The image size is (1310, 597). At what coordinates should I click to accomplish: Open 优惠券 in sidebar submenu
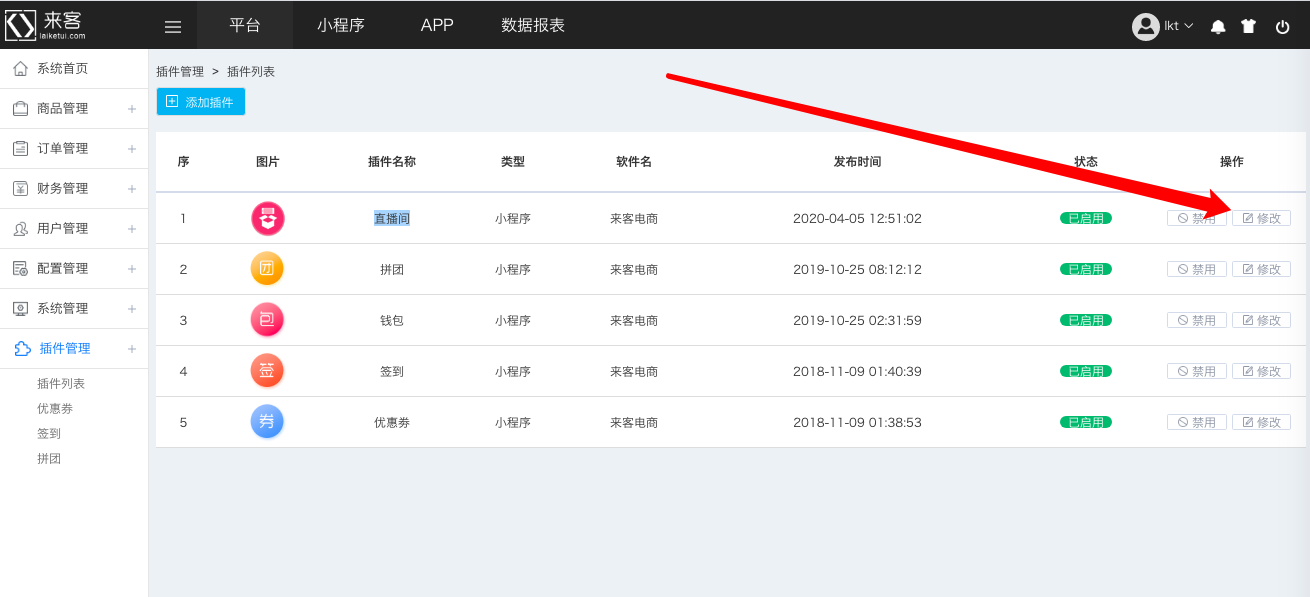click(55, 408)
